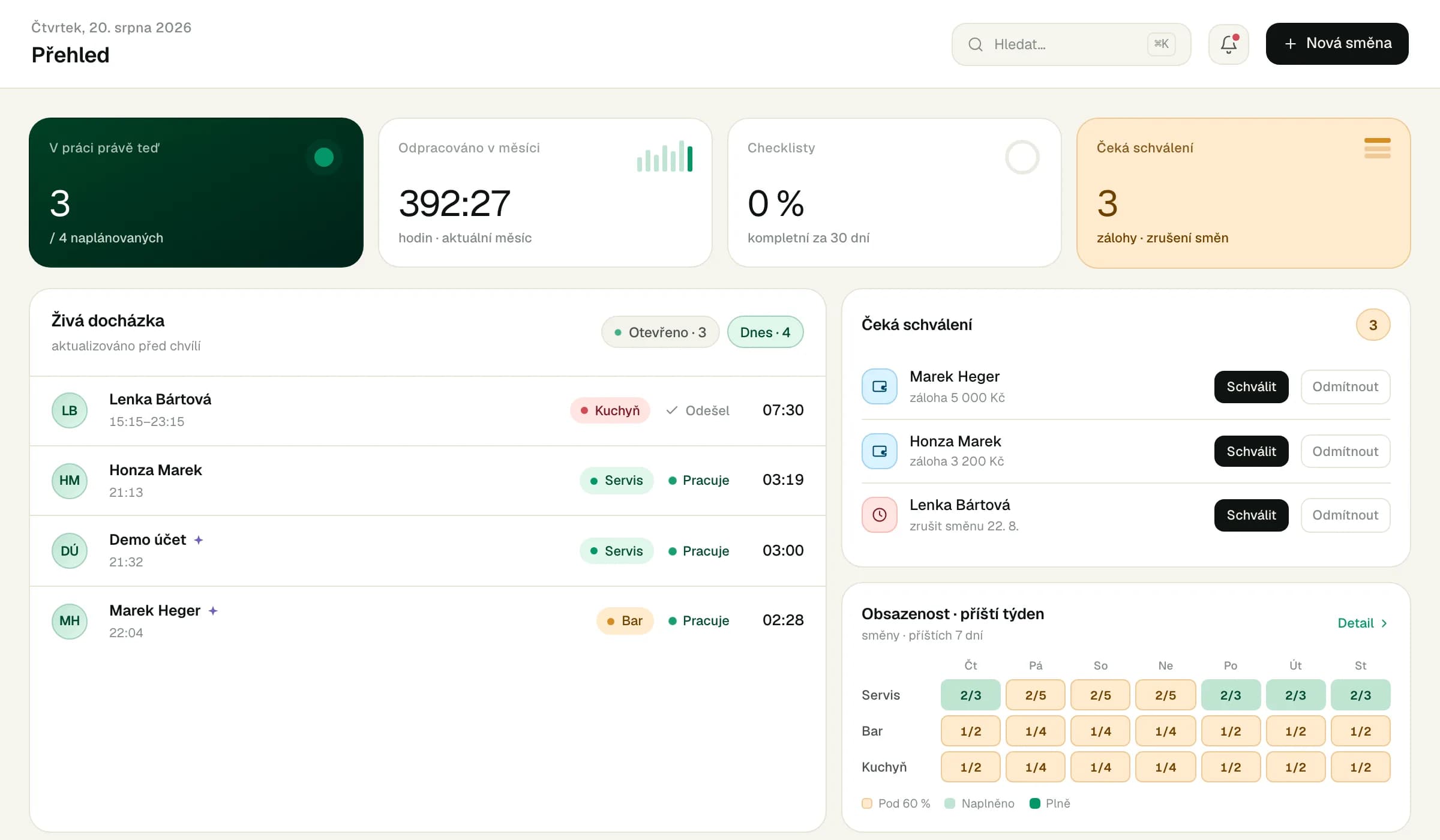Click the checkmark beside Odešel status
Screen dimensions: 1440x840
click(672, 410)
